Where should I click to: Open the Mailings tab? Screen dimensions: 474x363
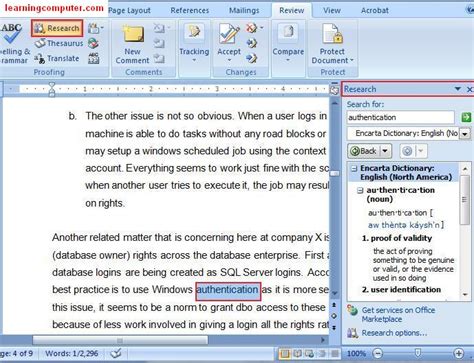pyautogui.click(x=244, y=10)
